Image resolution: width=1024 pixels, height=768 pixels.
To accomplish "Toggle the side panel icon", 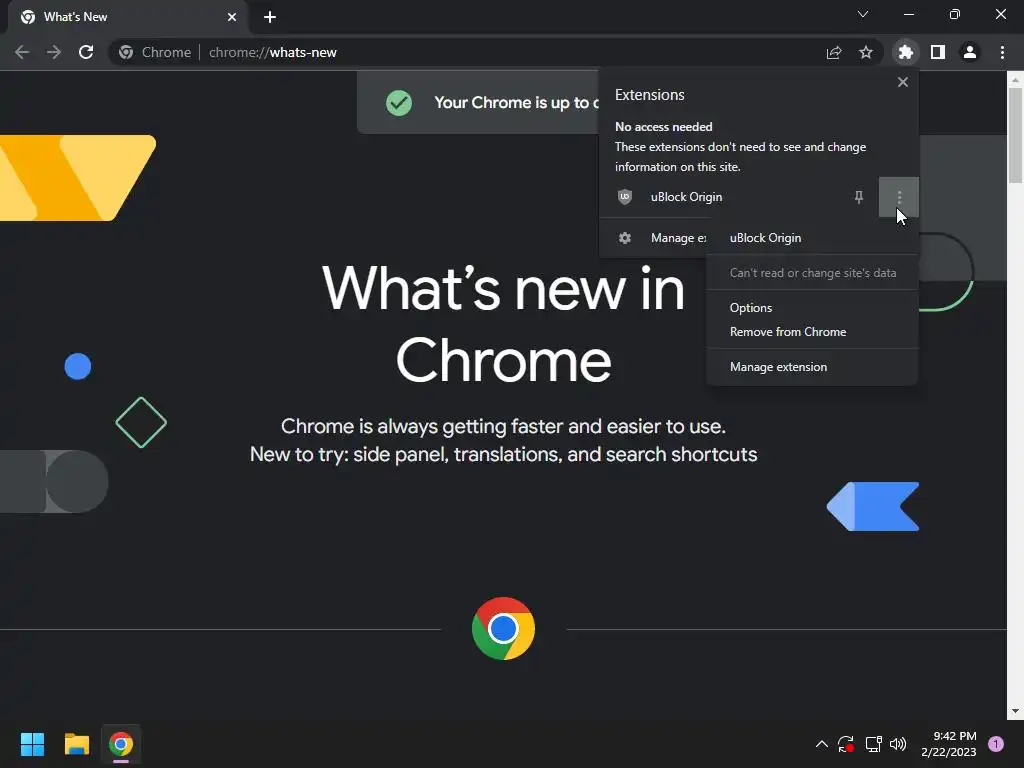I will [938, 52].
